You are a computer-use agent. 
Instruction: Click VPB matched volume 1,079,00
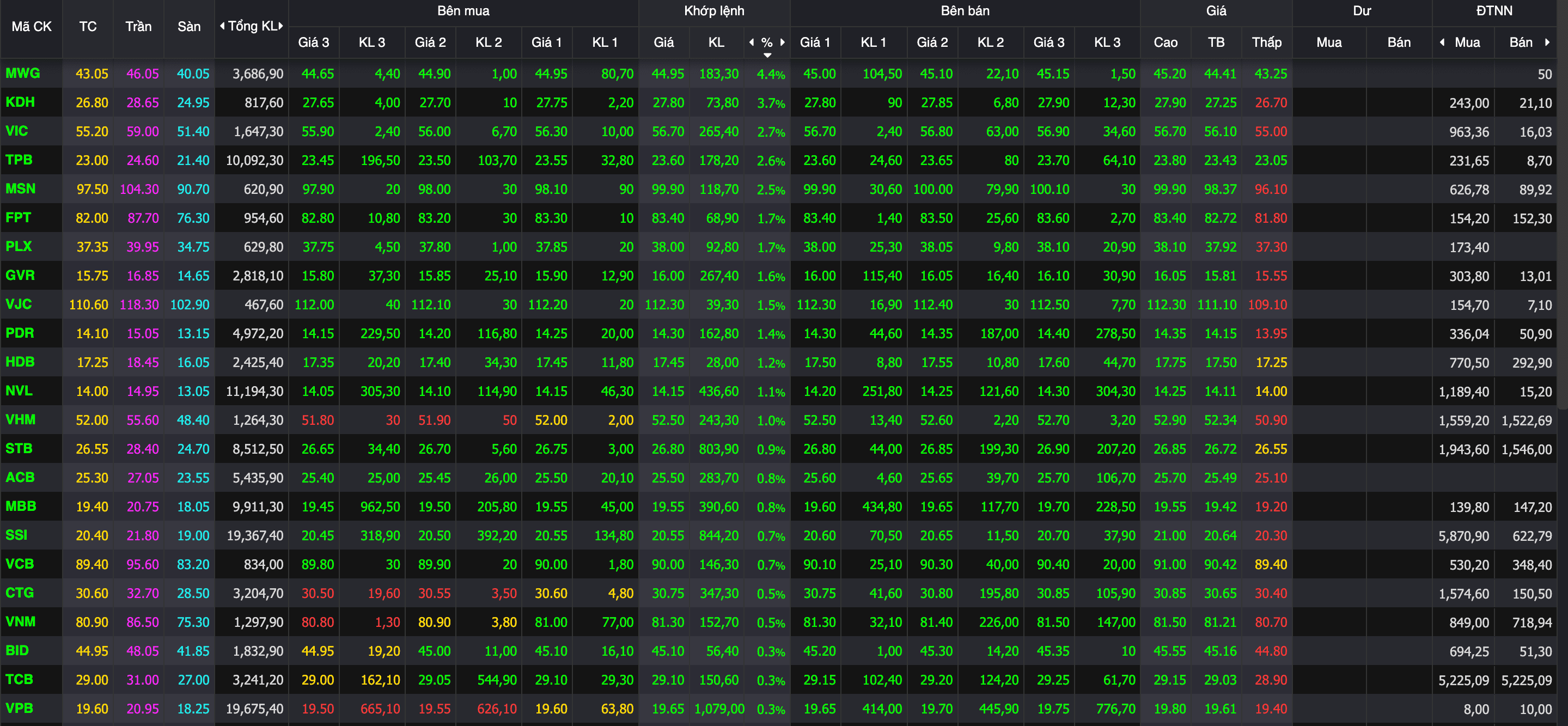pyautogui.click(x=719, y=709)
